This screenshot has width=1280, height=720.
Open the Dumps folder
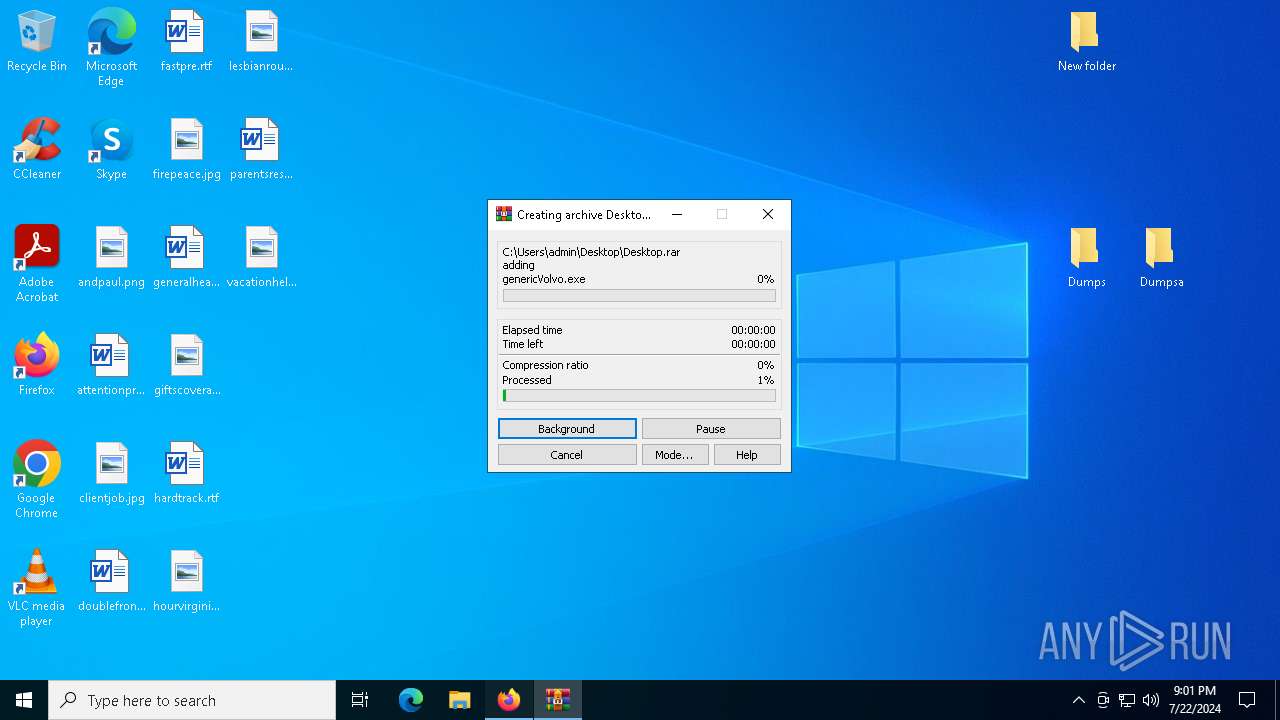click(1086, 258)
